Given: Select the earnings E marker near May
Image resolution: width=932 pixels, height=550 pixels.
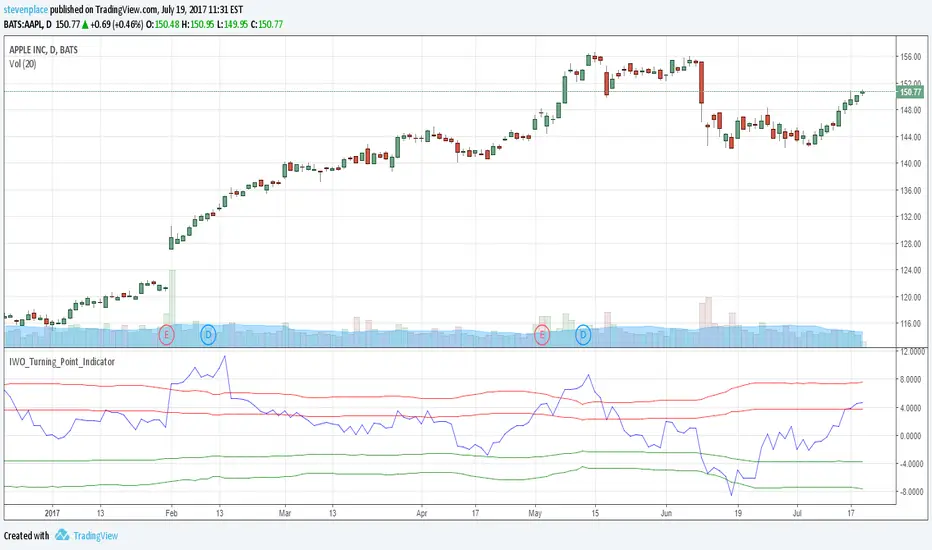Looking at the screenshot, I should coord(541,335).
